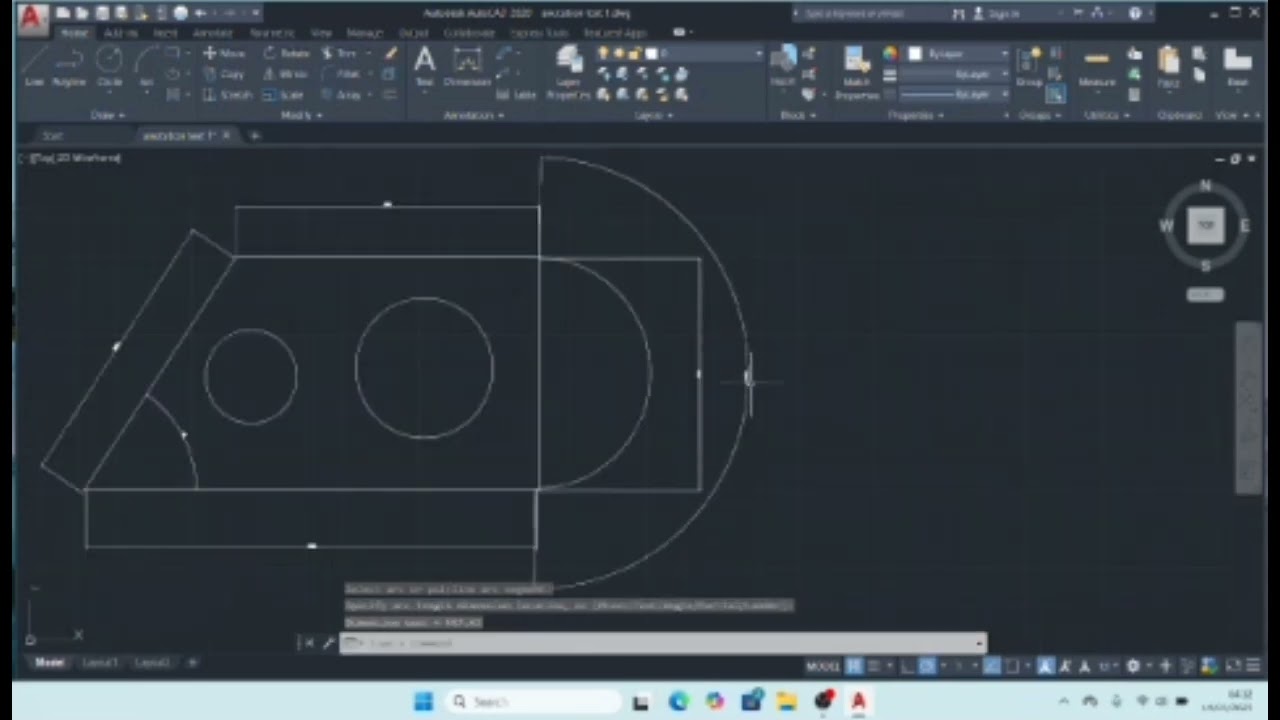This screenshot has width=1280, height=720.
Task: Open the Insert ribbon tab
Action: click(x=165, y=33)
